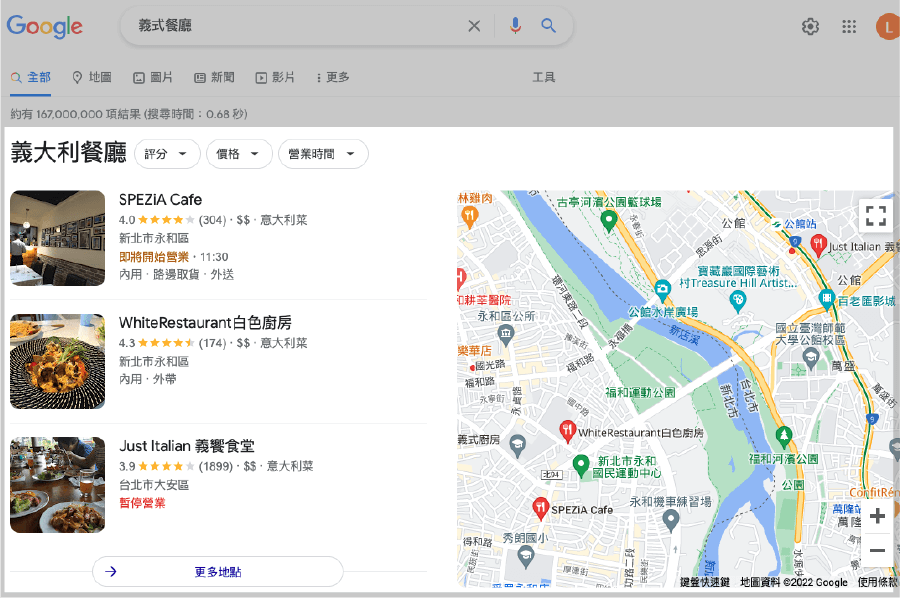Click 寶藏巖國際藝術村 teal map marker

click(738, 301)
